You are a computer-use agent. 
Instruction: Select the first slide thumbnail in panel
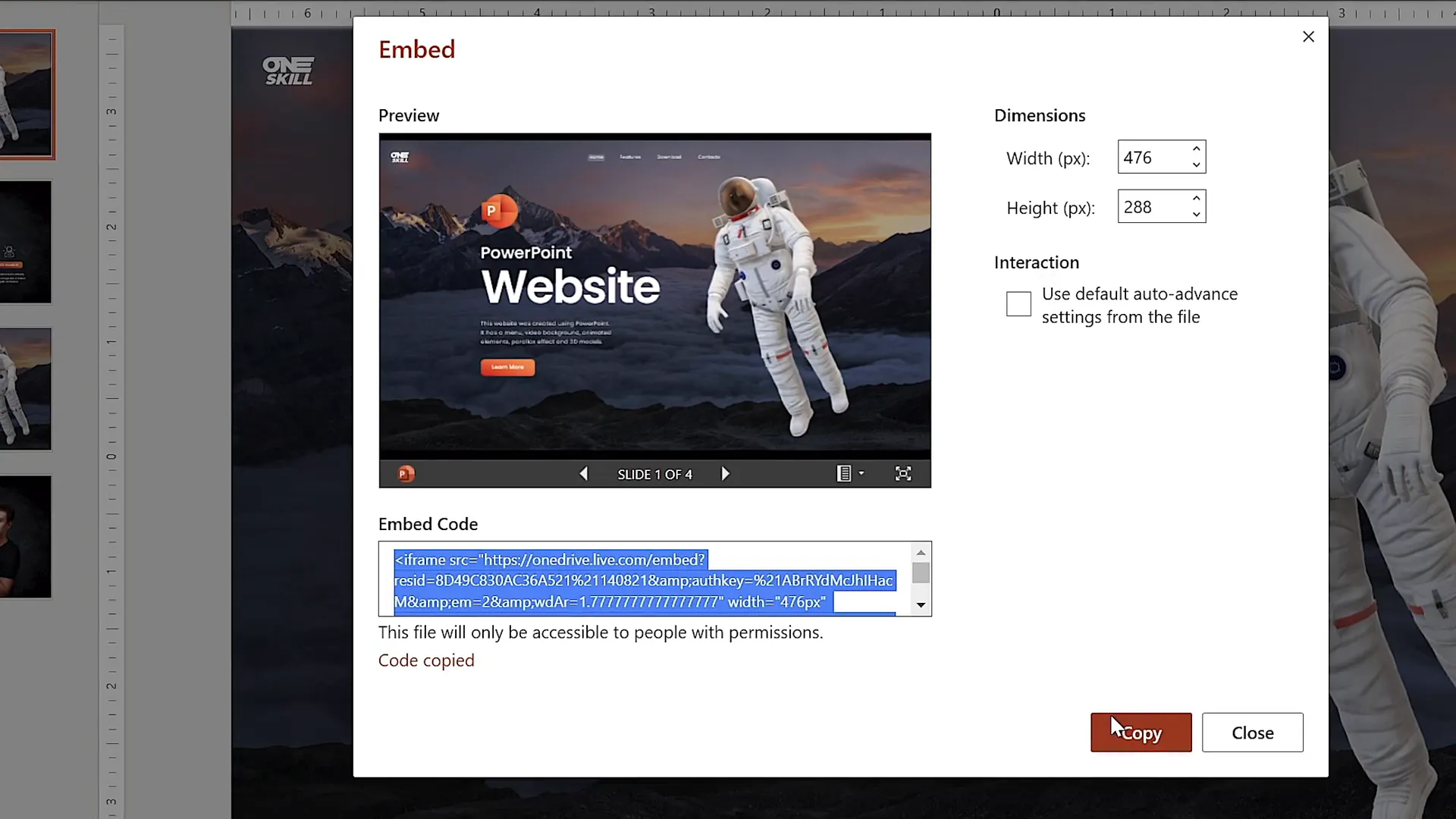27,94
